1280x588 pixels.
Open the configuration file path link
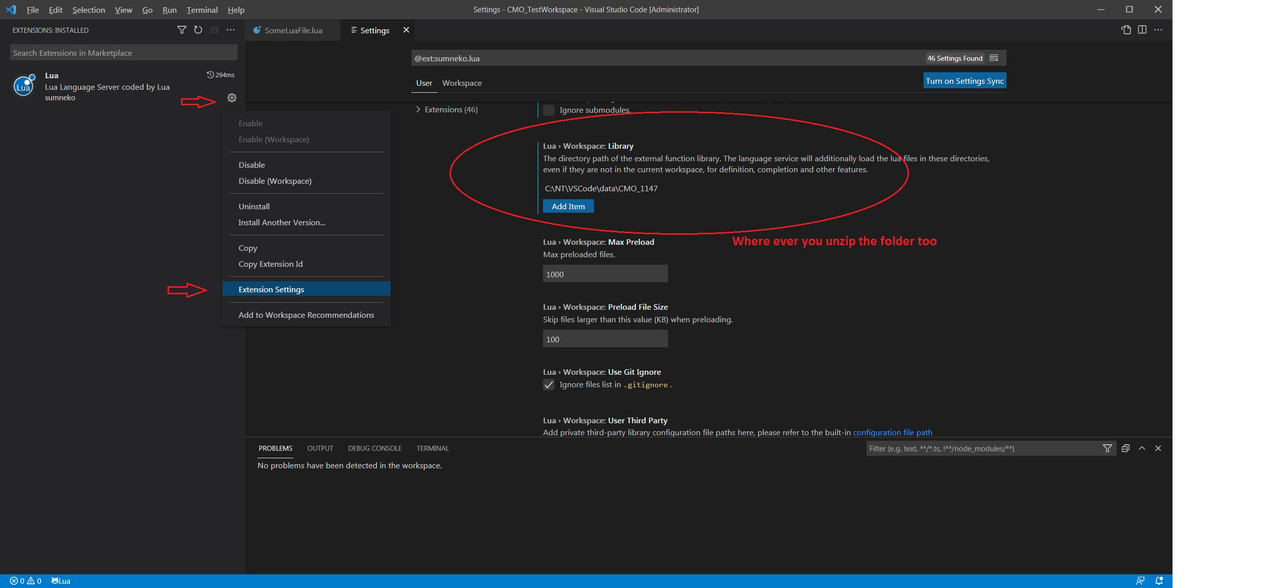click(x=892, y=433)
